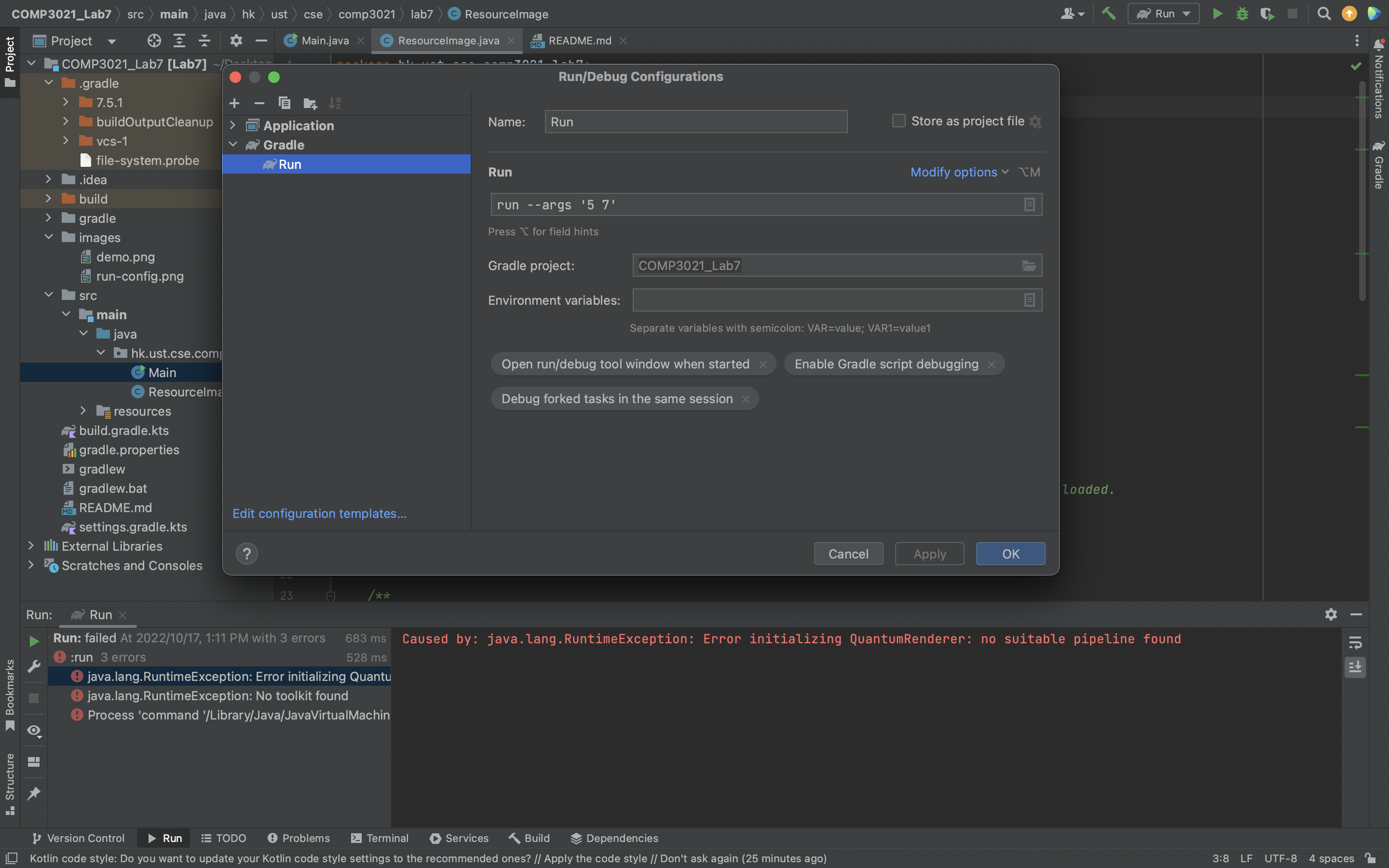Open the Modify options dropdown

coord(959,172)
